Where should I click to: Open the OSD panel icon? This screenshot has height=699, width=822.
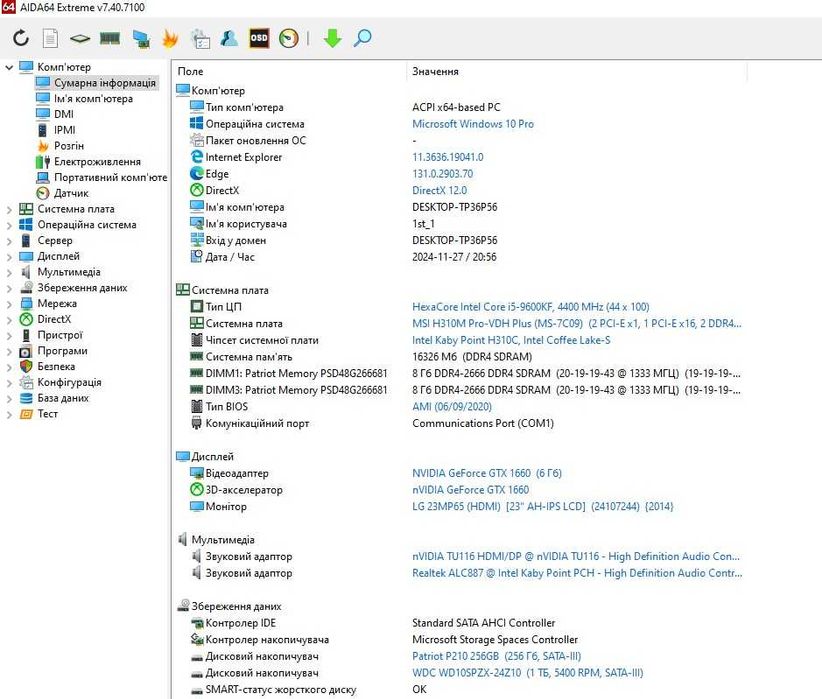[259, 38]
